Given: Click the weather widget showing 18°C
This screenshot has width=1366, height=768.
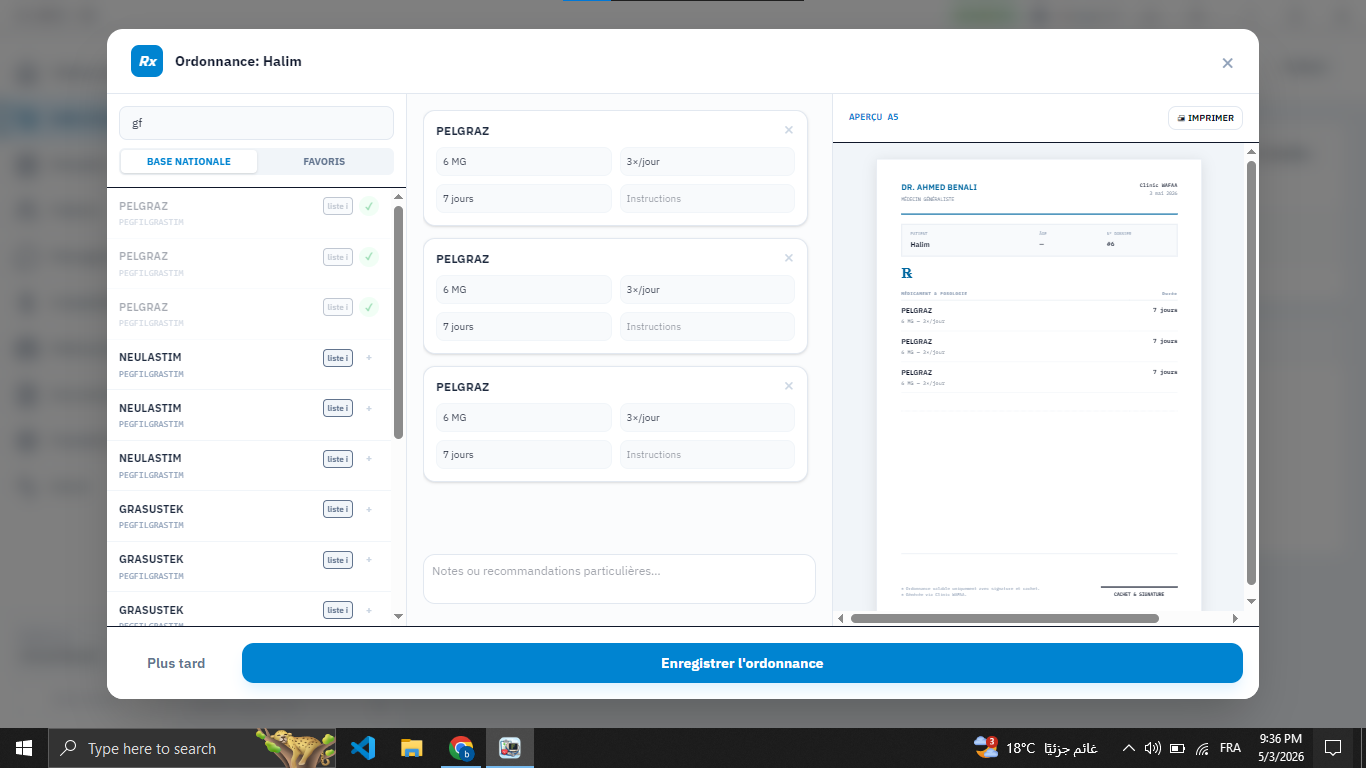Looking at the screenshot, I should pos(1035,748).
